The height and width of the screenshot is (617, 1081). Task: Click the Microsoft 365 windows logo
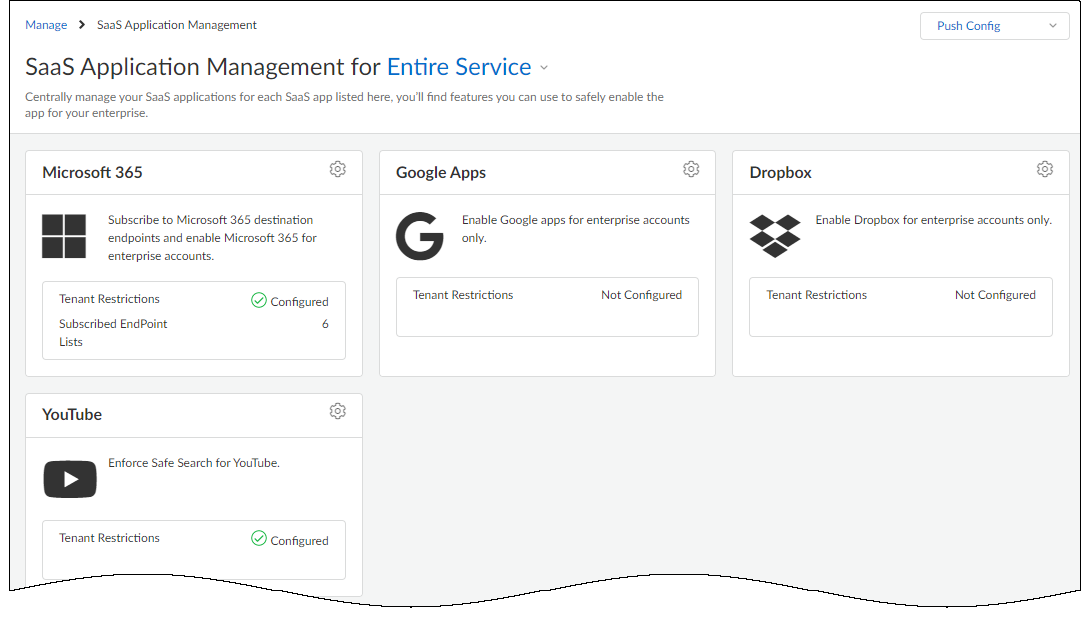(x=64, y=236)
